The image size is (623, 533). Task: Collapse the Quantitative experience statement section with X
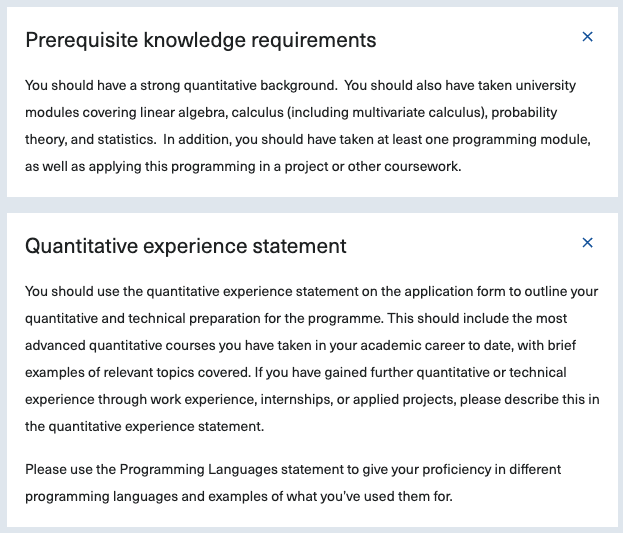click(x=587, y=242)
